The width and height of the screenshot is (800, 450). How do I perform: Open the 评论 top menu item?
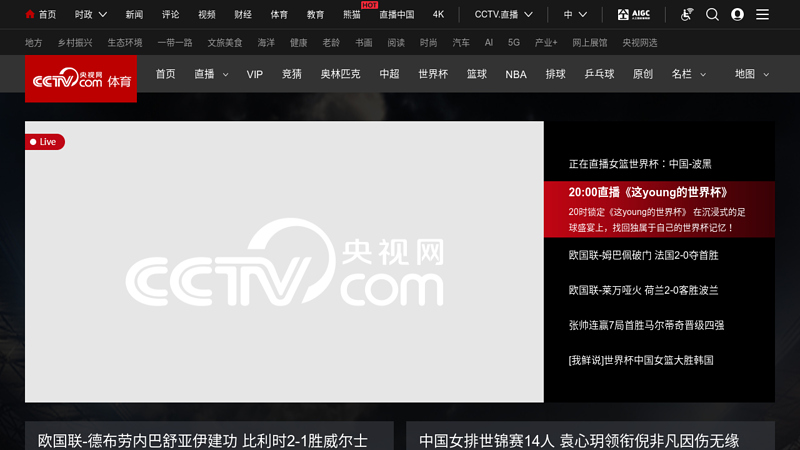pyautogui.click(x=170, y=15)
